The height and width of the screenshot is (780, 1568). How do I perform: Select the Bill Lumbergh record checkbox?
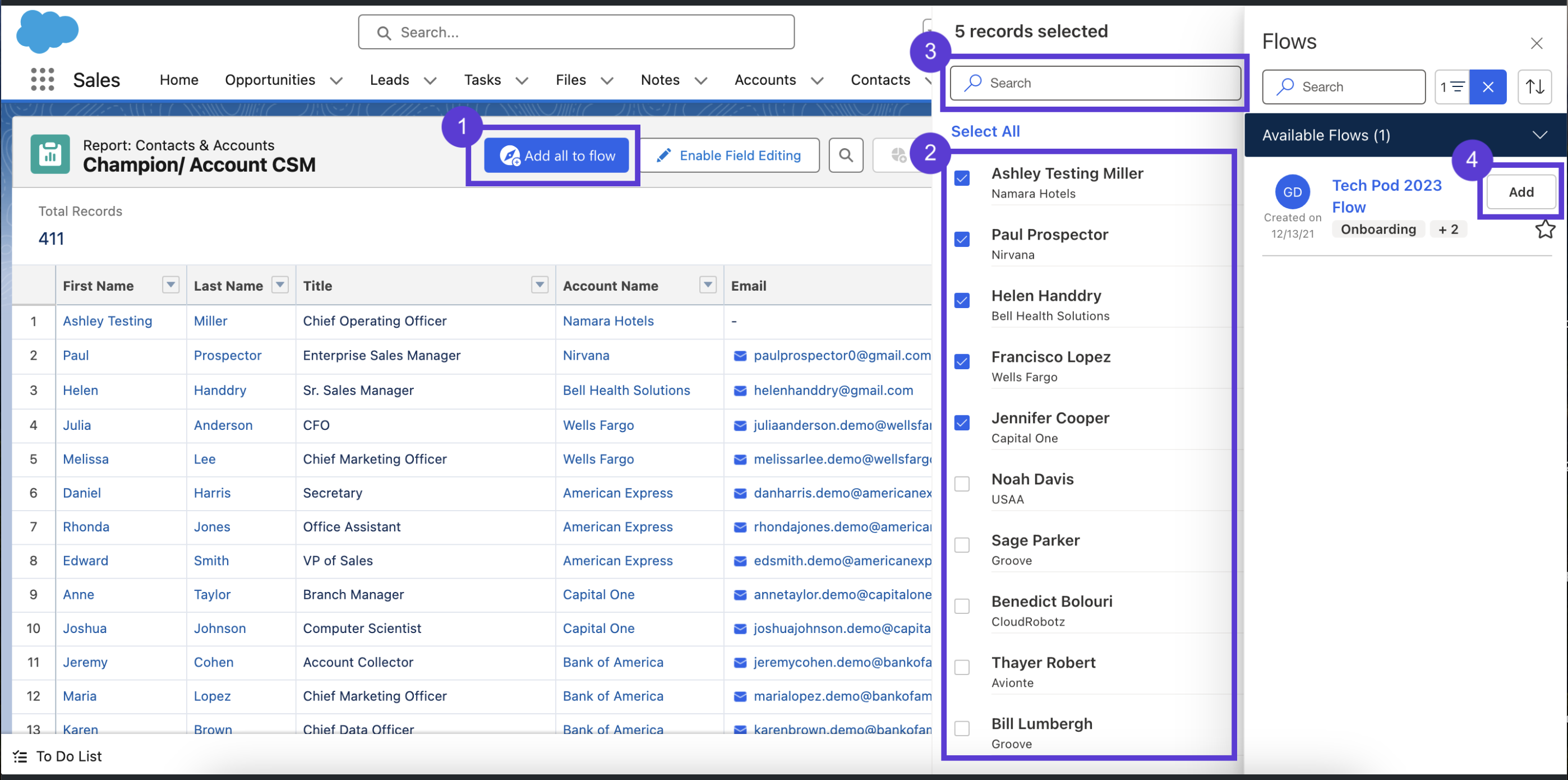click(962, 728)
